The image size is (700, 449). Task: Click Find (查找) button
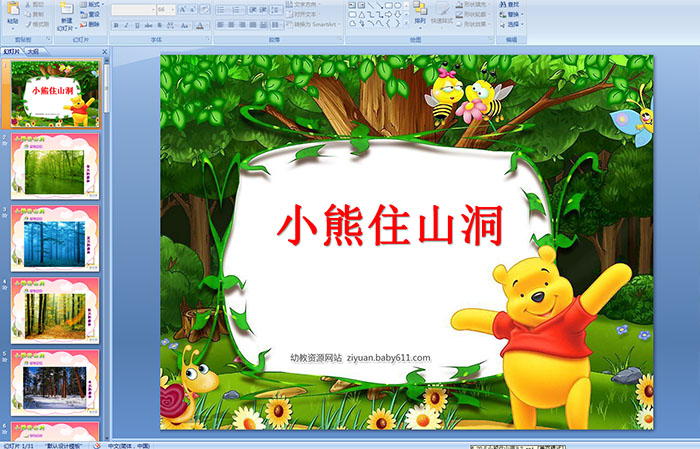[x=509, y=4]
